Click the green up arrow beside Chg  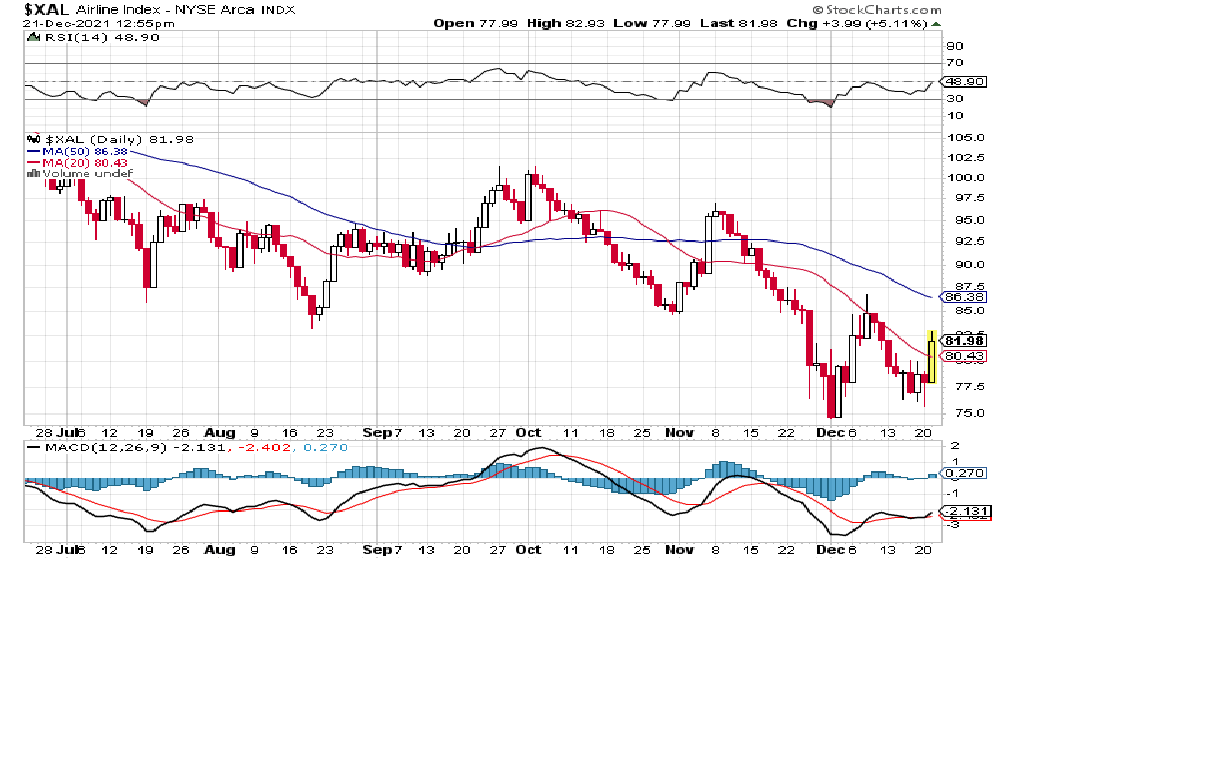click(x=935, y=23)
